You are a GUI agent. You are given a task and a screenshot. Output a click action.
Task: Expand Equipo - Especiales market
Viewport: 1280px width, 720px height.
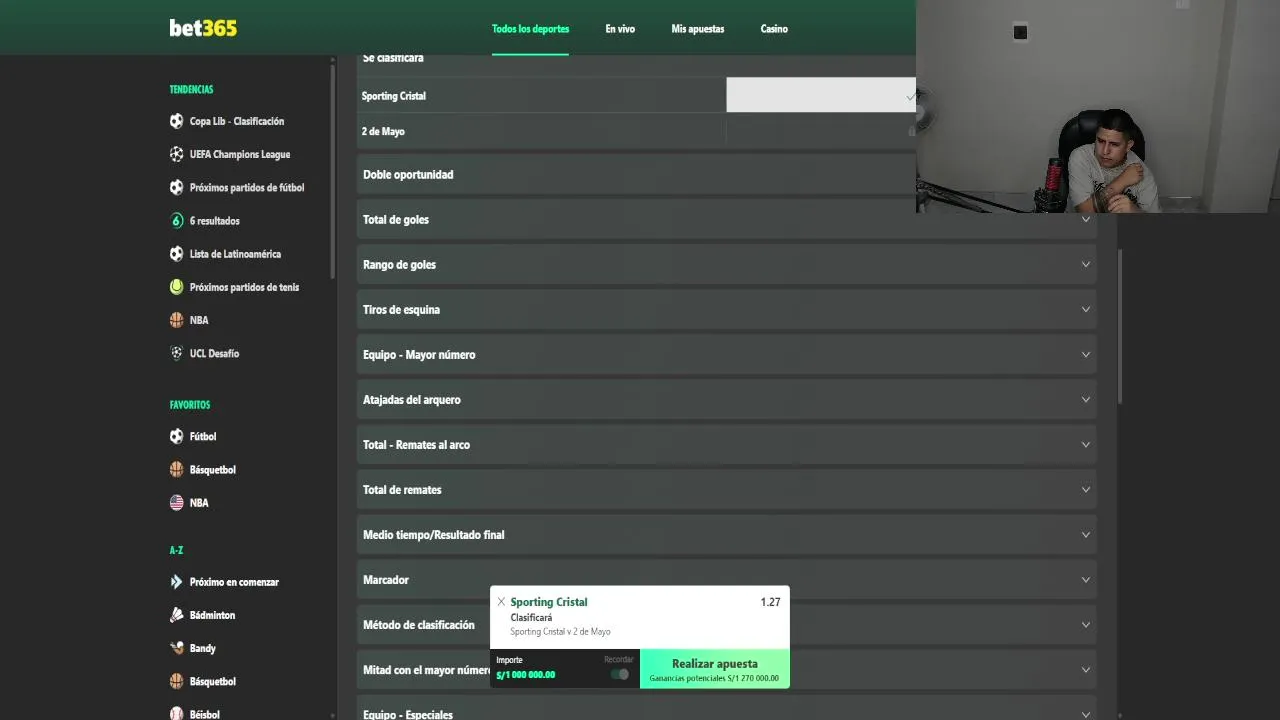726,710
